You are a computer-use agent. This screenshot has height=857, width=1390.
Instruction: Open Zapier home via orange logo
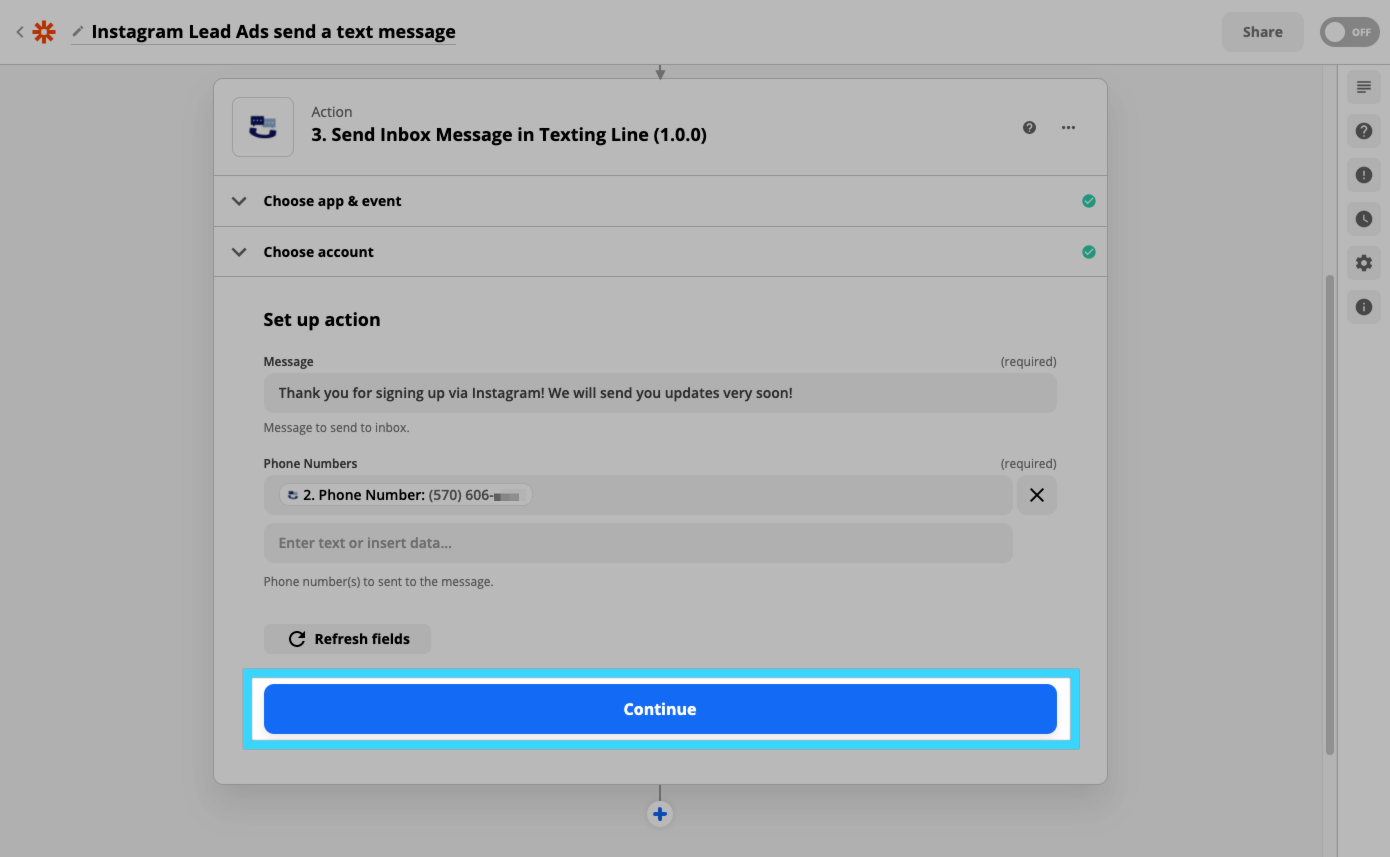(44, 32)
